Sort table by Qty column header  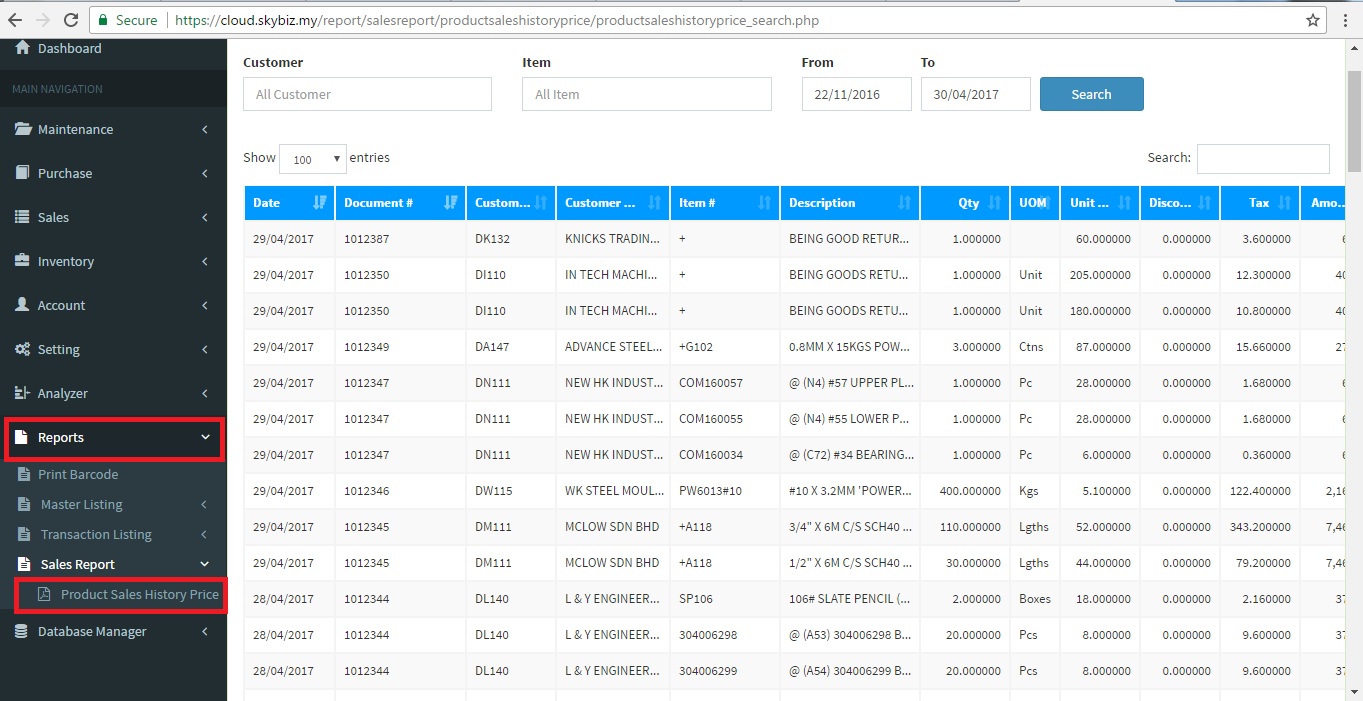(x=965, y=203)
